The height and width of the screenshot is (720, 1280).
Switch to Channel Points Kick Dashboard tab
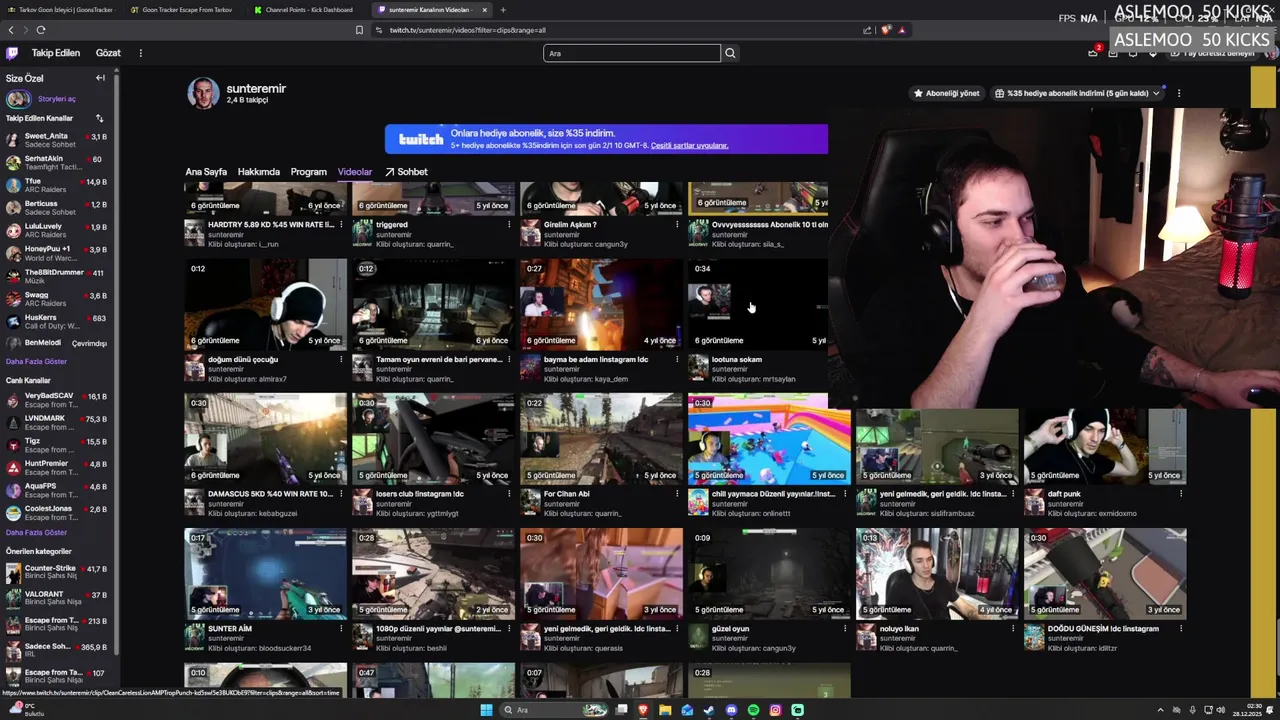click(309, 10)
